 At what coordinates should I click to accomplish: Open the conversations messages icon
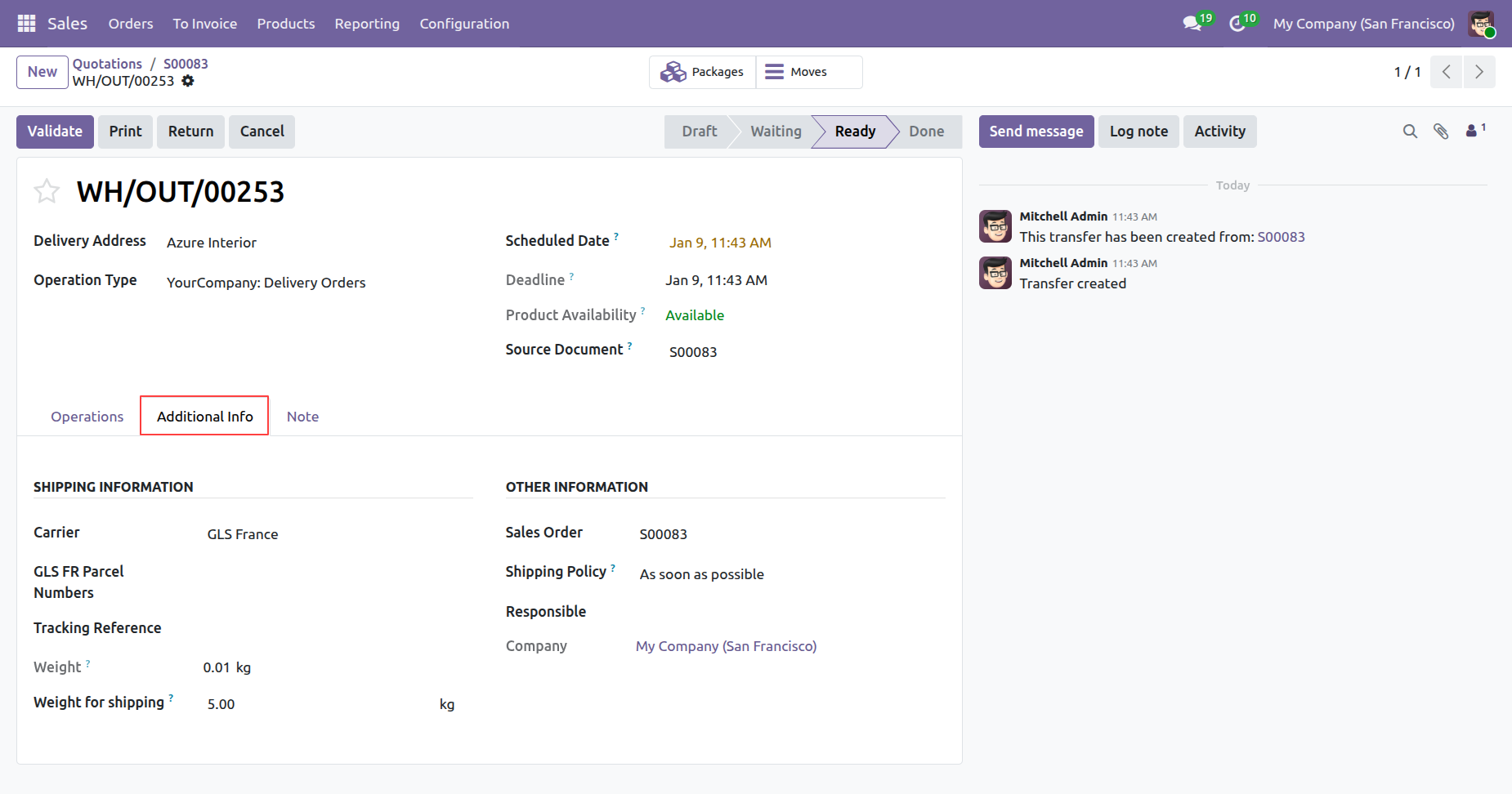click(1193, 24)
